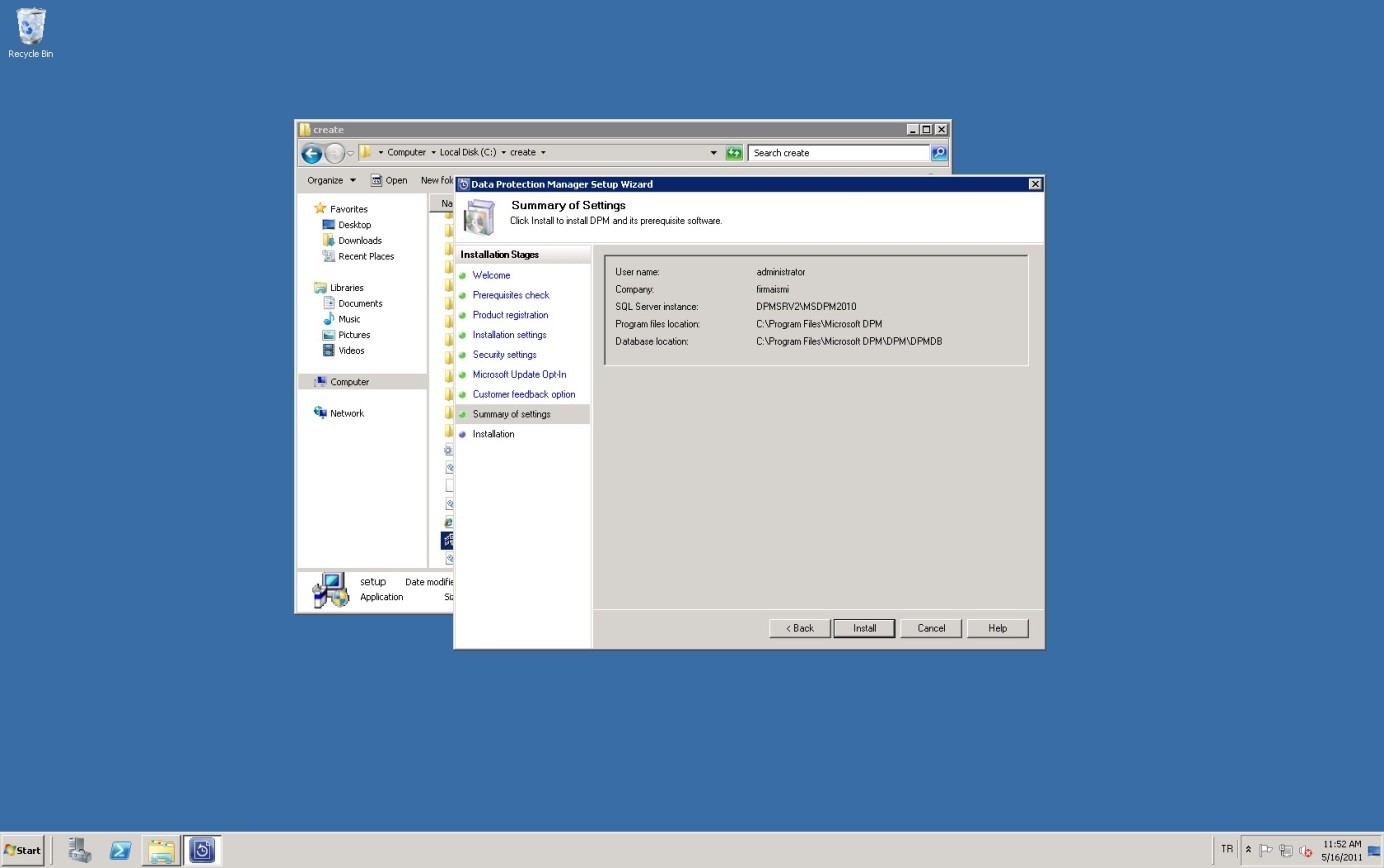Click the network icon in system tray
The height and width of the screenshot is (868, 1384).
tap(1286, 851)
